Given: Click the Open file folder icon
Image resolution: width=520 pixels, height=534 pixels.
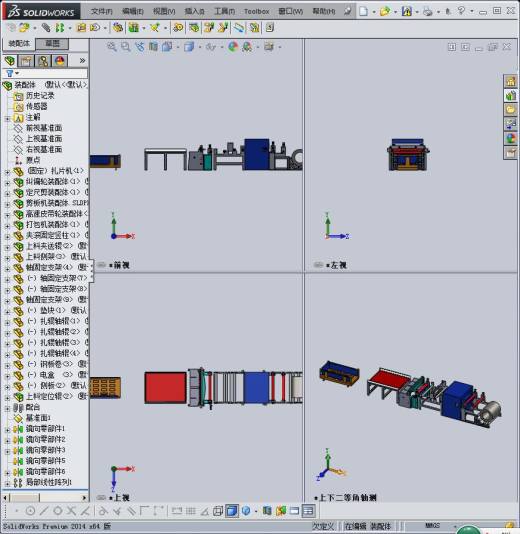Looking at the screenshot, I should pos(385,11).
